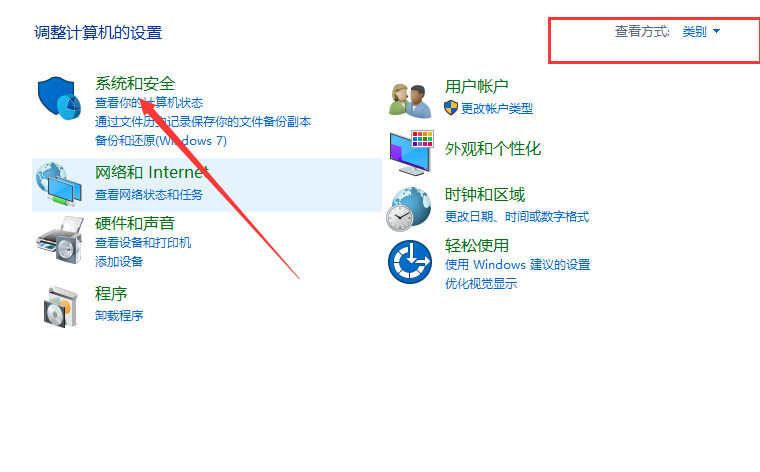This screenshot has width=760, height=472.
Task: Open the Ease of Access icon
Action: (410, 262)
